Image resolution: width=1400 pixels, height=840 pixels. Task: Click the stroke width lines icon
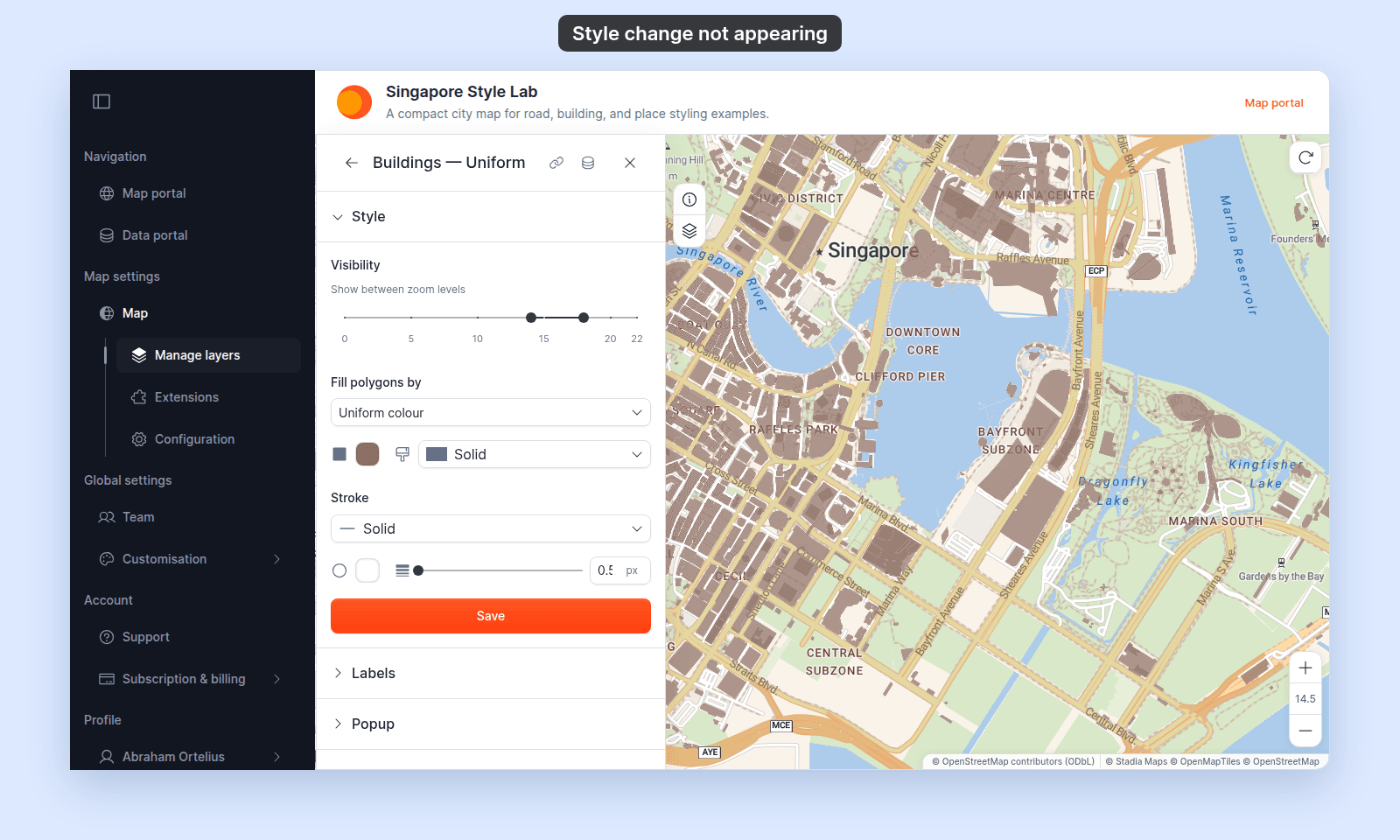click(x=402, y=570)
